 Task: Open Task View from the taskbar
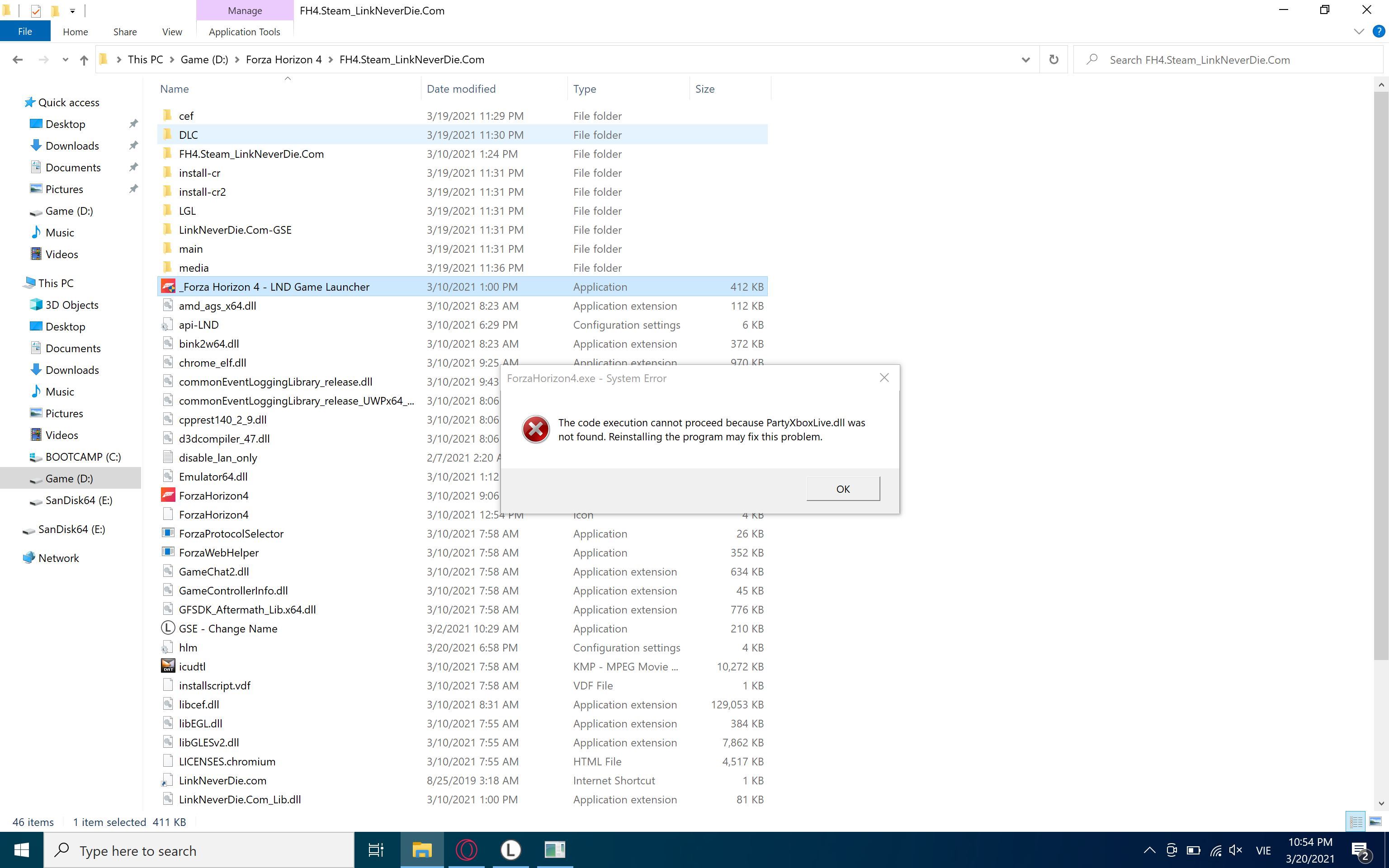coord(375,849)
